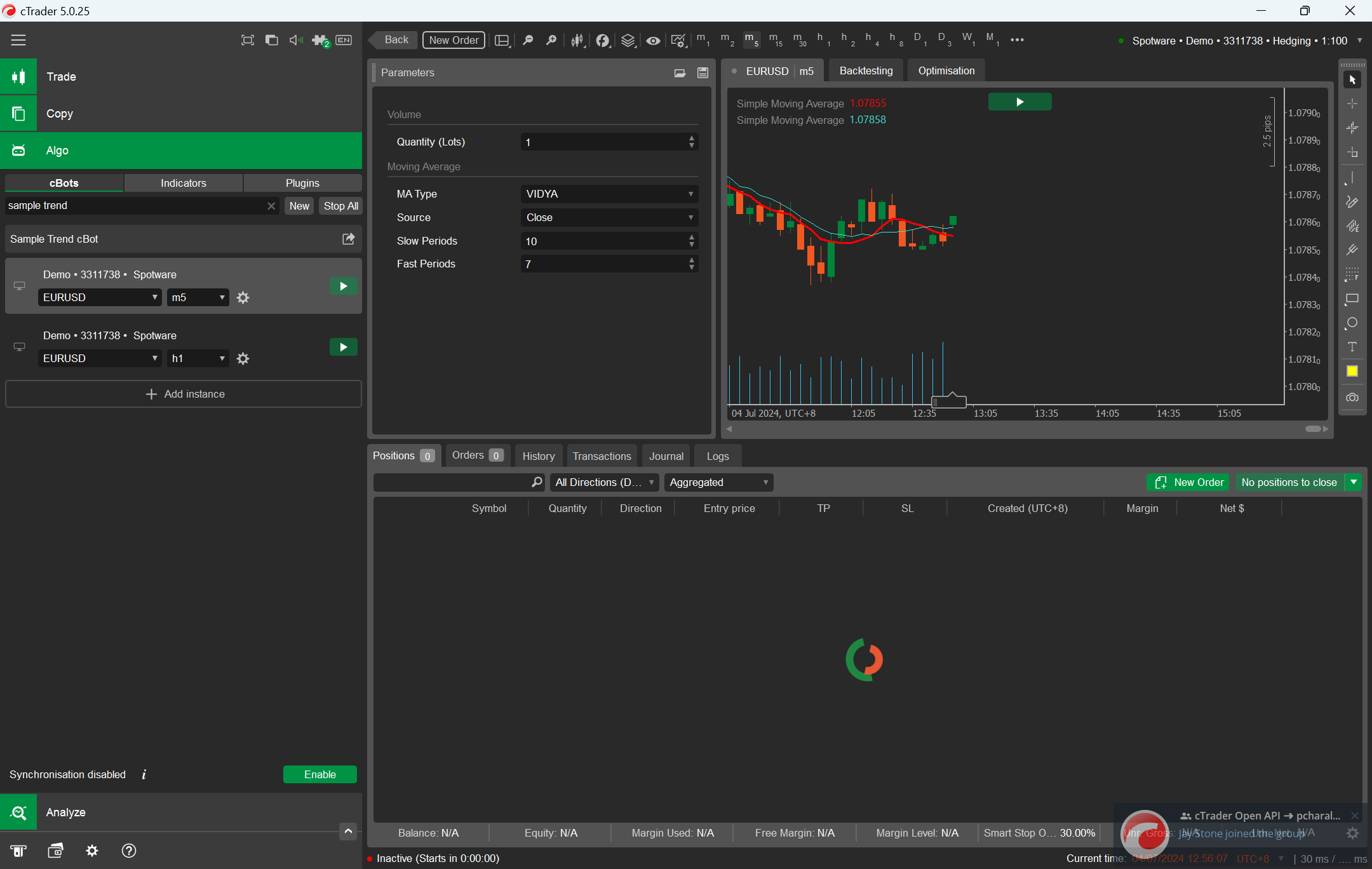Select the W1 timeframe button
Screen dimensions: 1372x869
click(x=969, y=39)
